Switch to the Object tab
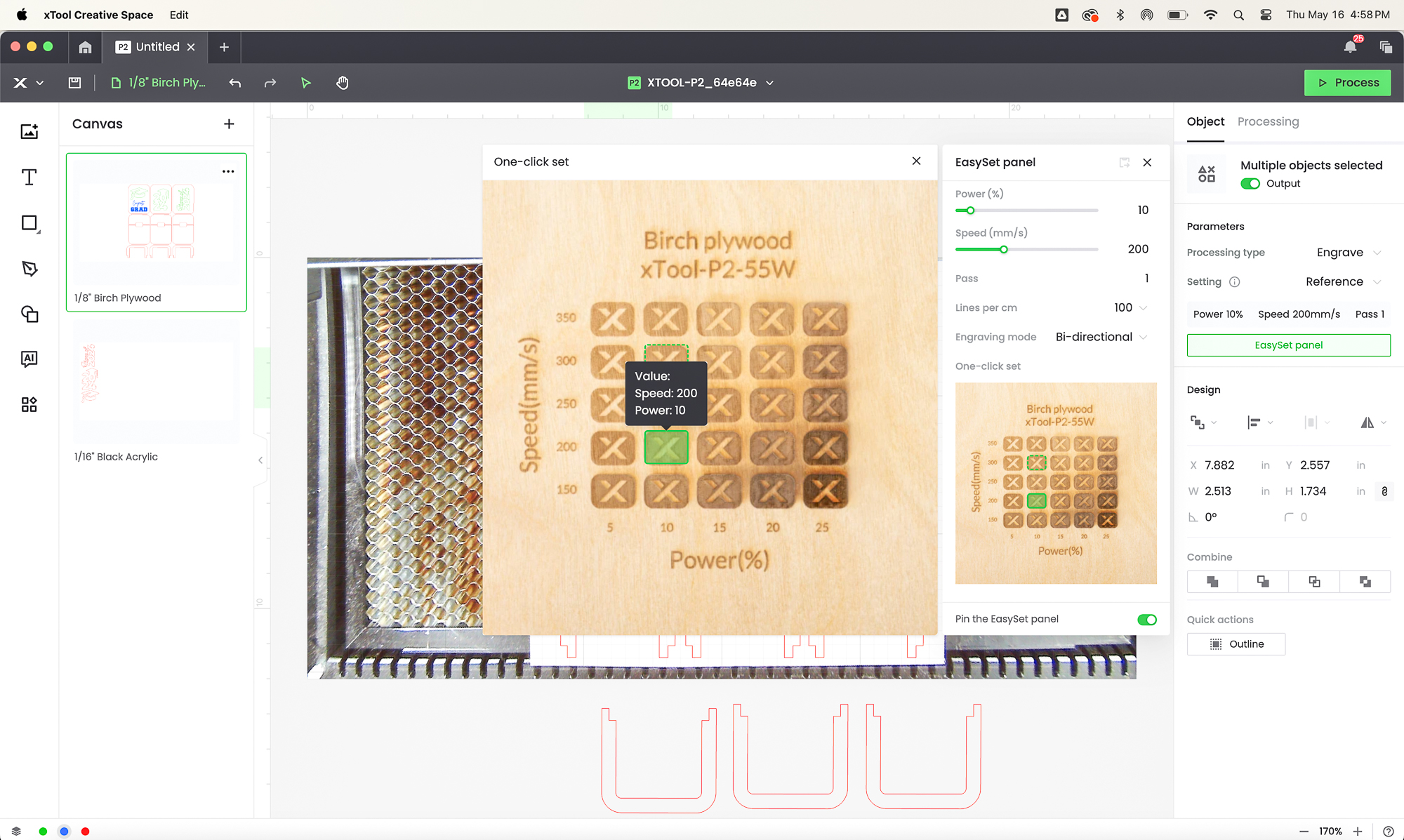The image size is (1404, 840). (x=1205, y=121)
